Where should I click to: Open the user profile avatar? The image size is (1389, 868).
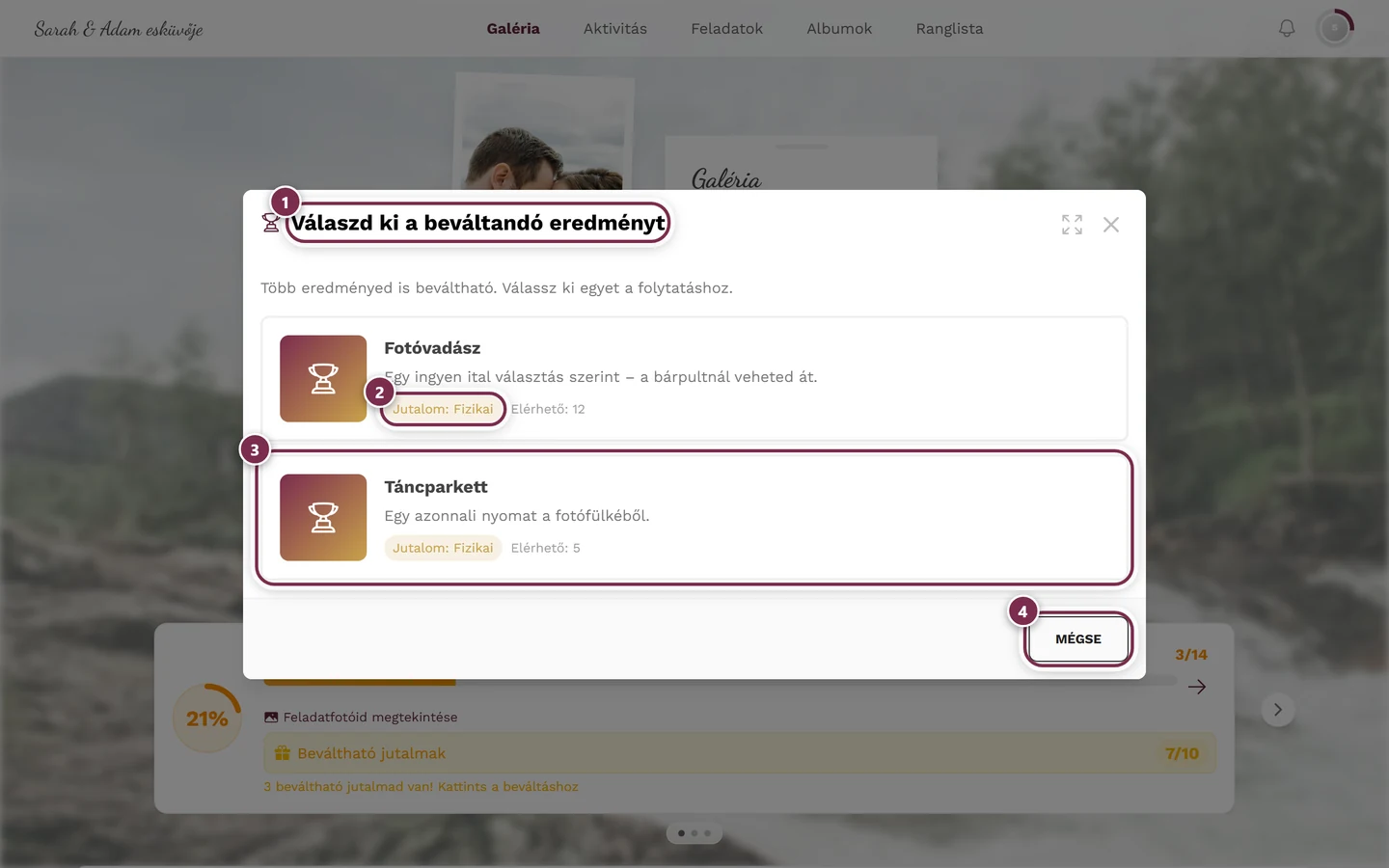tap(1335, 29)
